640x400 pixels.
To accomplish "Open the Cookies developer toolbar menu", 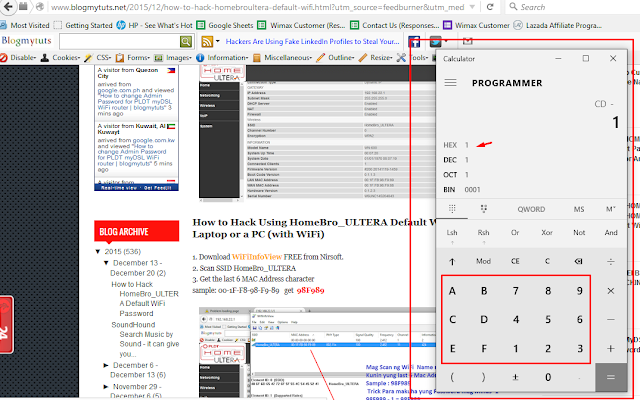I will [61, 58].
